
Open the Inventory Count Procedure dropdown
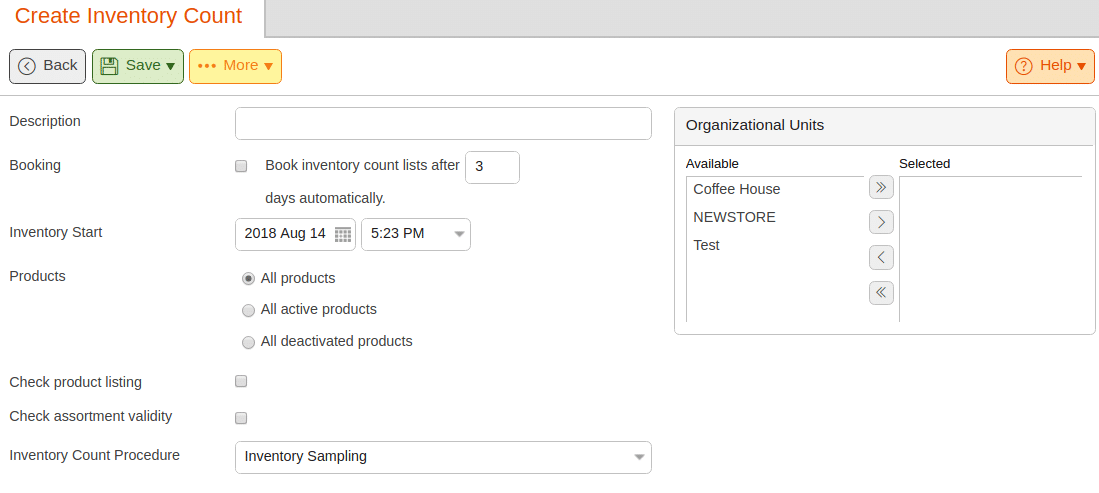point(443,457)
